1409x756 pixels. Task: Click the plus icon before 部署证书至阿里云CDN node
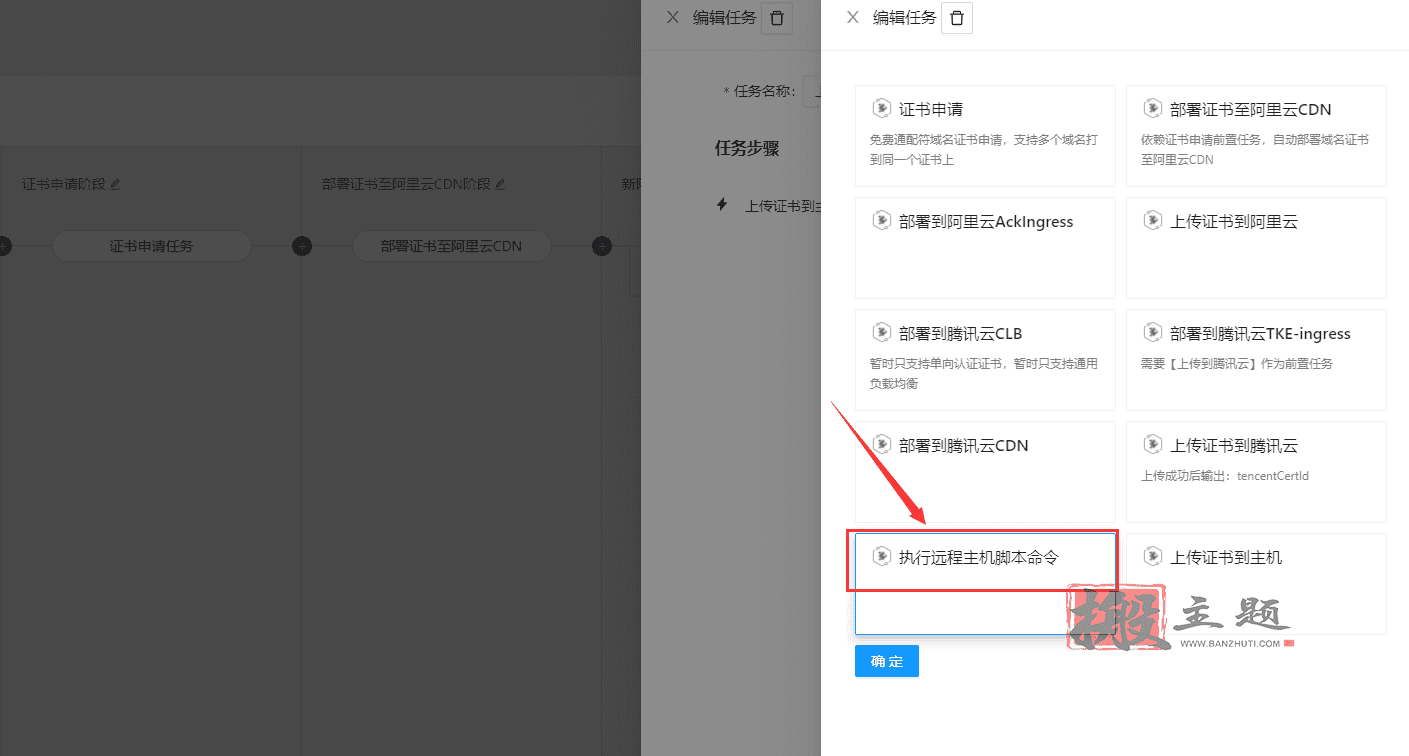[x=301, y=246]
